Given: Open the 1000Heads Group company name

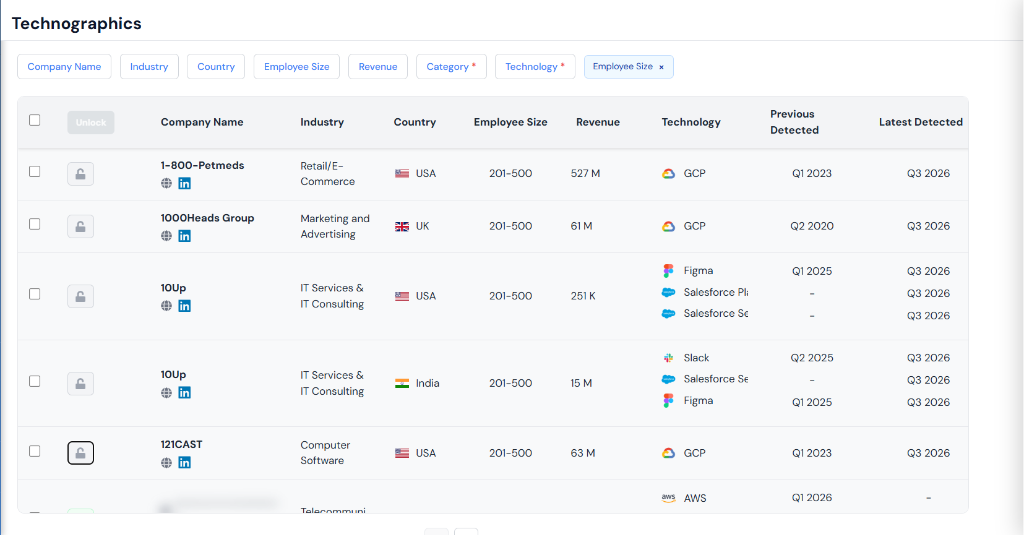Looking at the screenshot, I should 208,218.
